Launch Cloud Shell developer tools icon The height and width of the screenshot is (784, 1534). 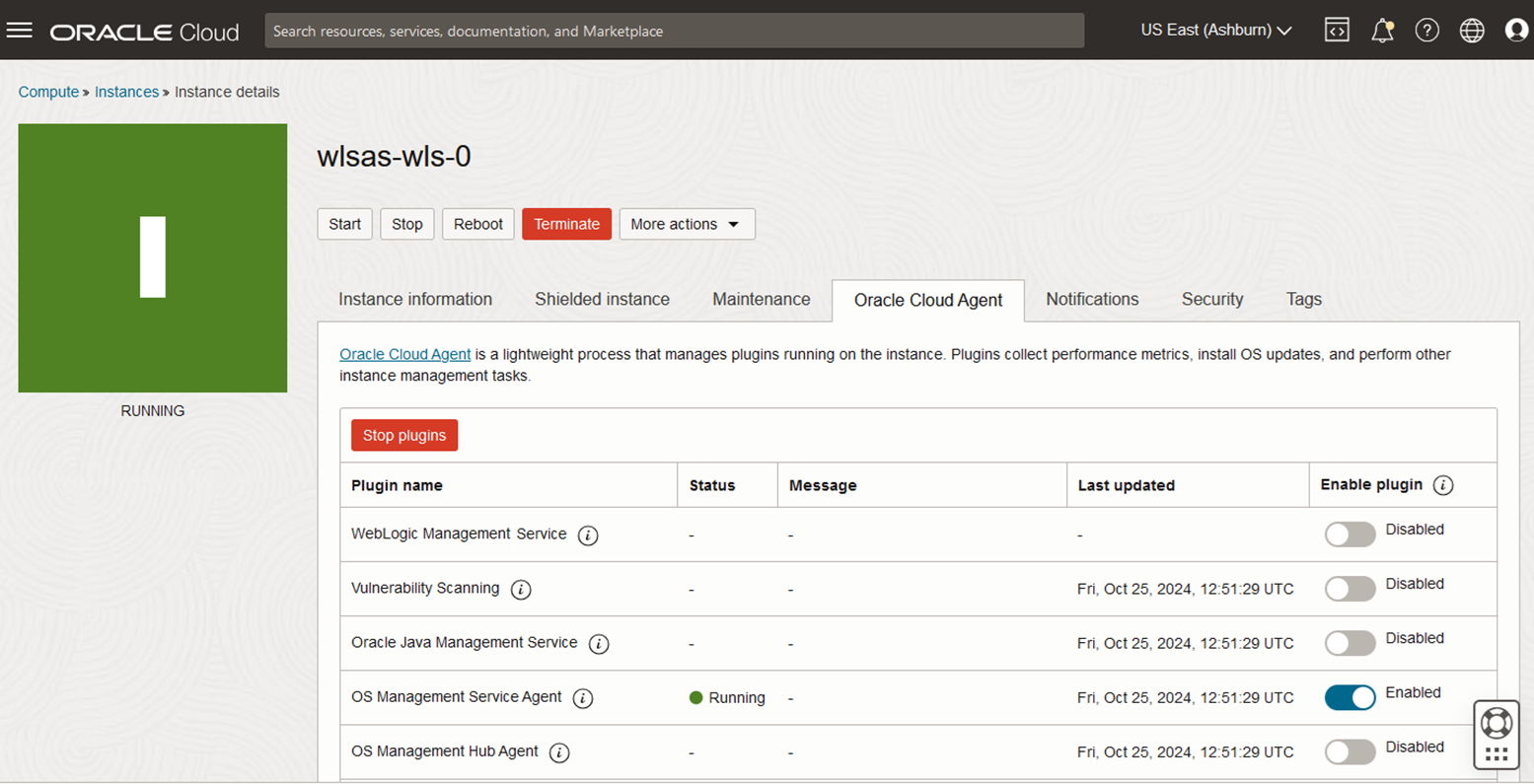coord(1337,31)
